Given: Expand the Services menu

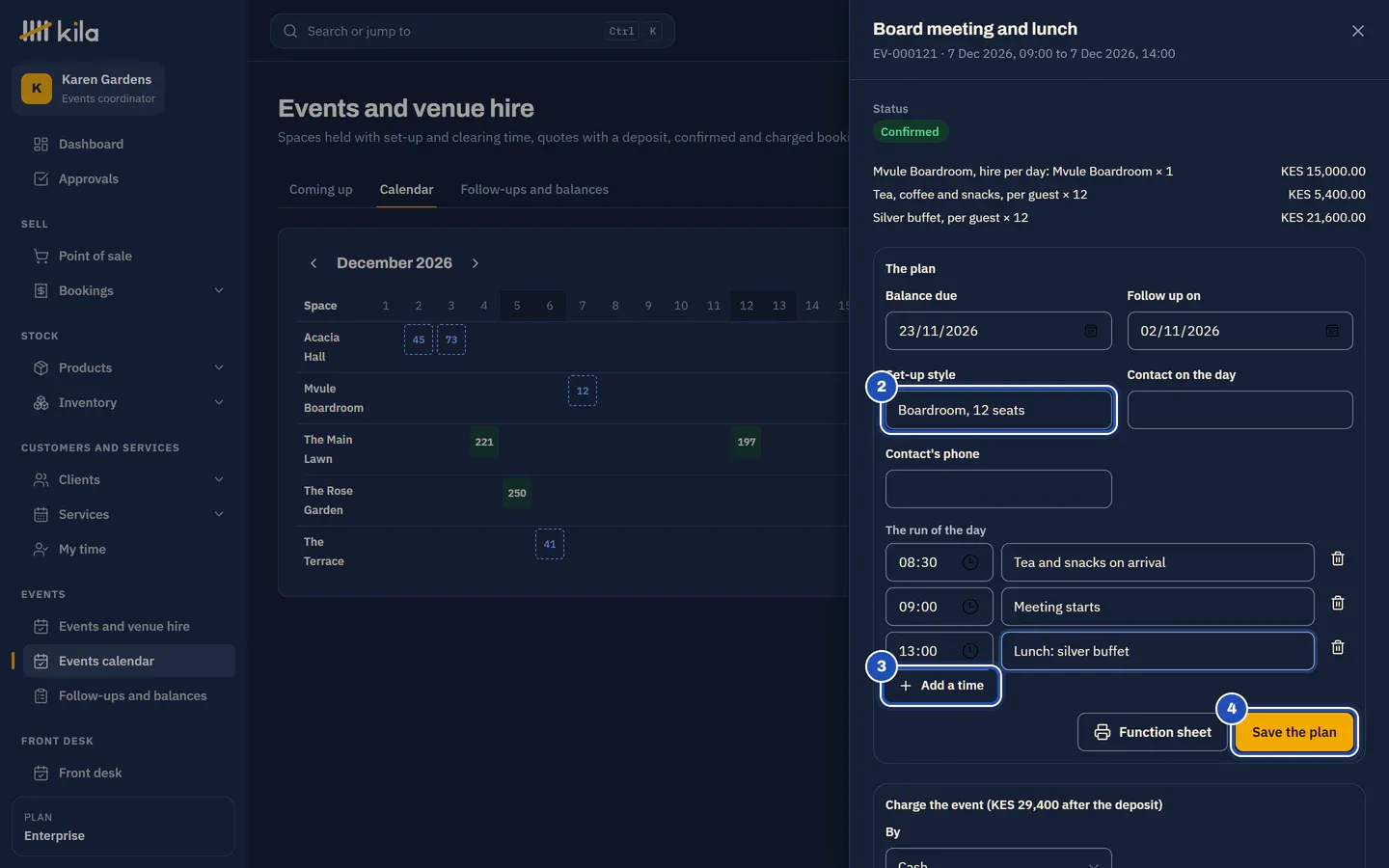Looking at the screenshot, I should [x=128, y=515].
